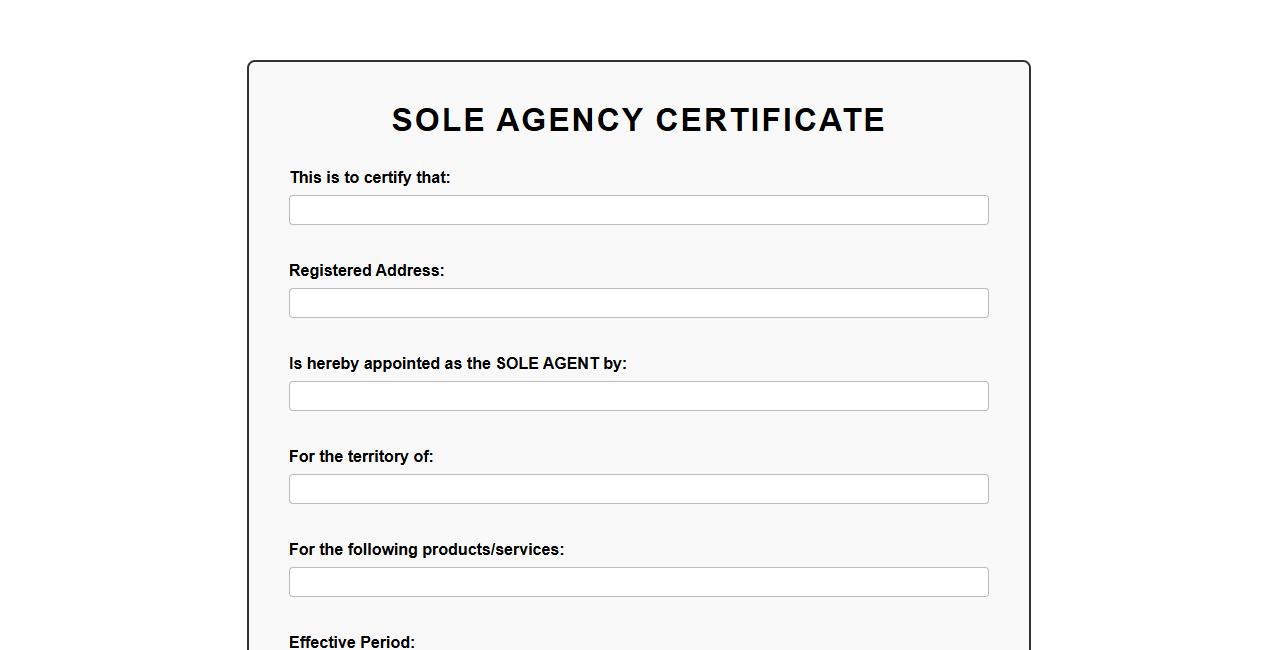The height and width of the screenshot is (650, 1278).
Task: Click the "Registered Address:" label
Action: pos(366,271)
